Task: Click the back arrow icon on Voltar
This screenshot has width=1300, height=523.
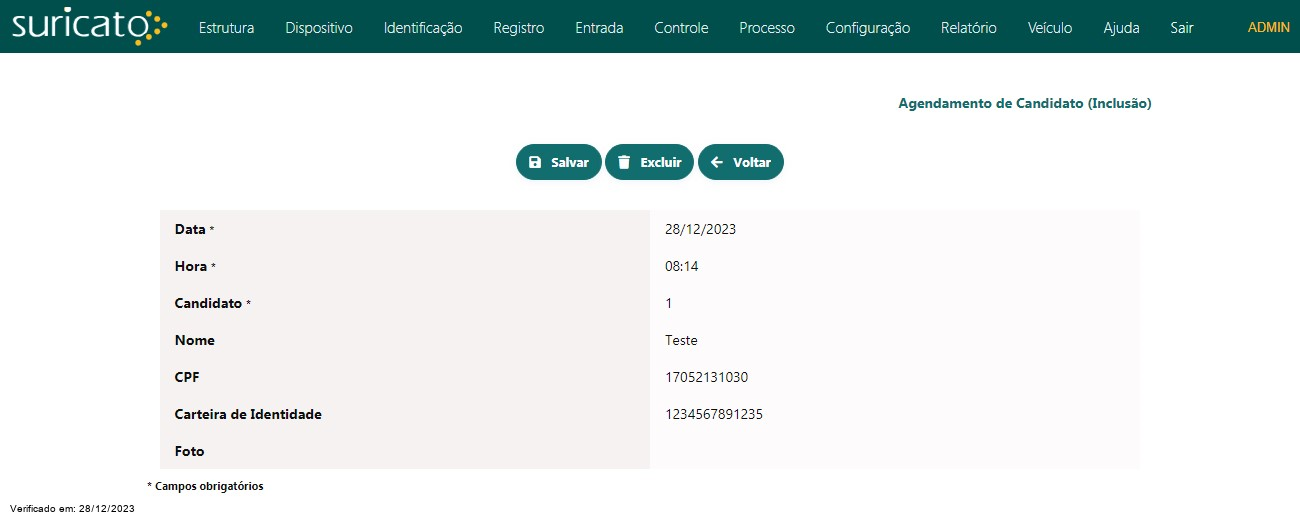Action: click(x=716, y=162)
